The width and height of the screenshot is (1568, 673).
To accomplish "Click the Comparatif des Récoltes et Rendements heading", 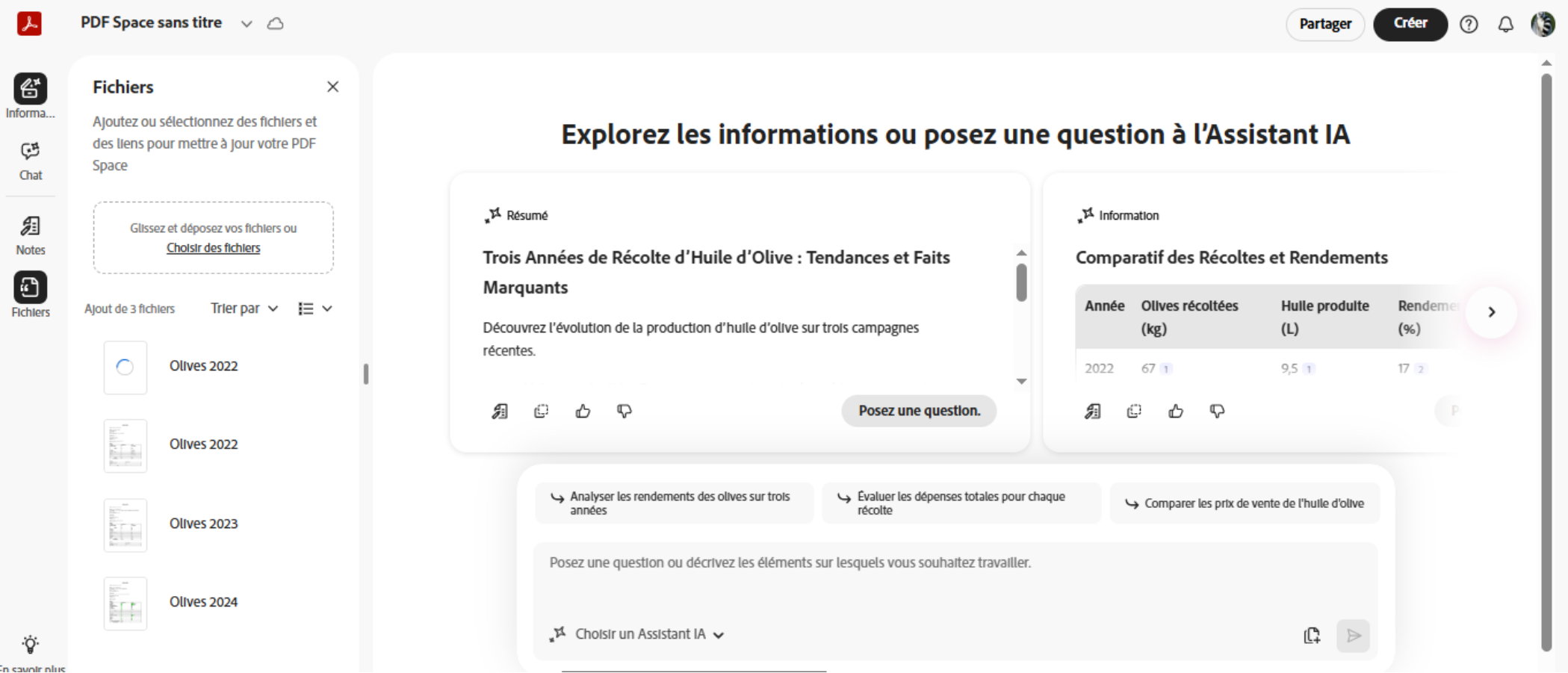I will pyautogui.click(x=1232, y=258).
